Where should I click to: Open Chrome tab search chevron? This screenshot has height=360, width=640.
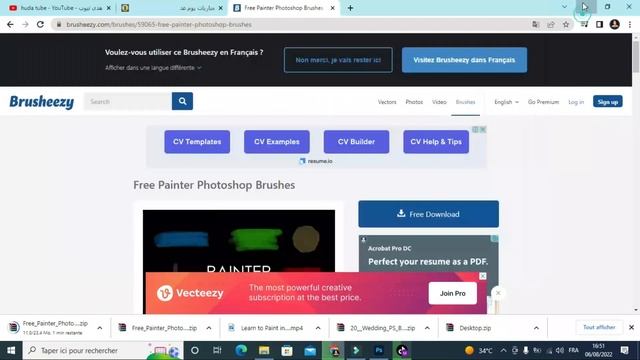tap(564, 7)
